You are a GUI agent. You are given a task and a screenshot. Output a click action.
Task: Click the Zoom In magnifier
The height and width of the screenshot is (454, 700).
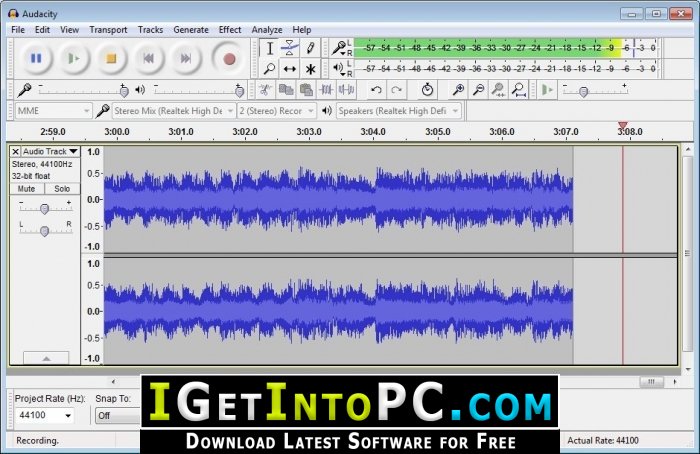tap(458, 90)
